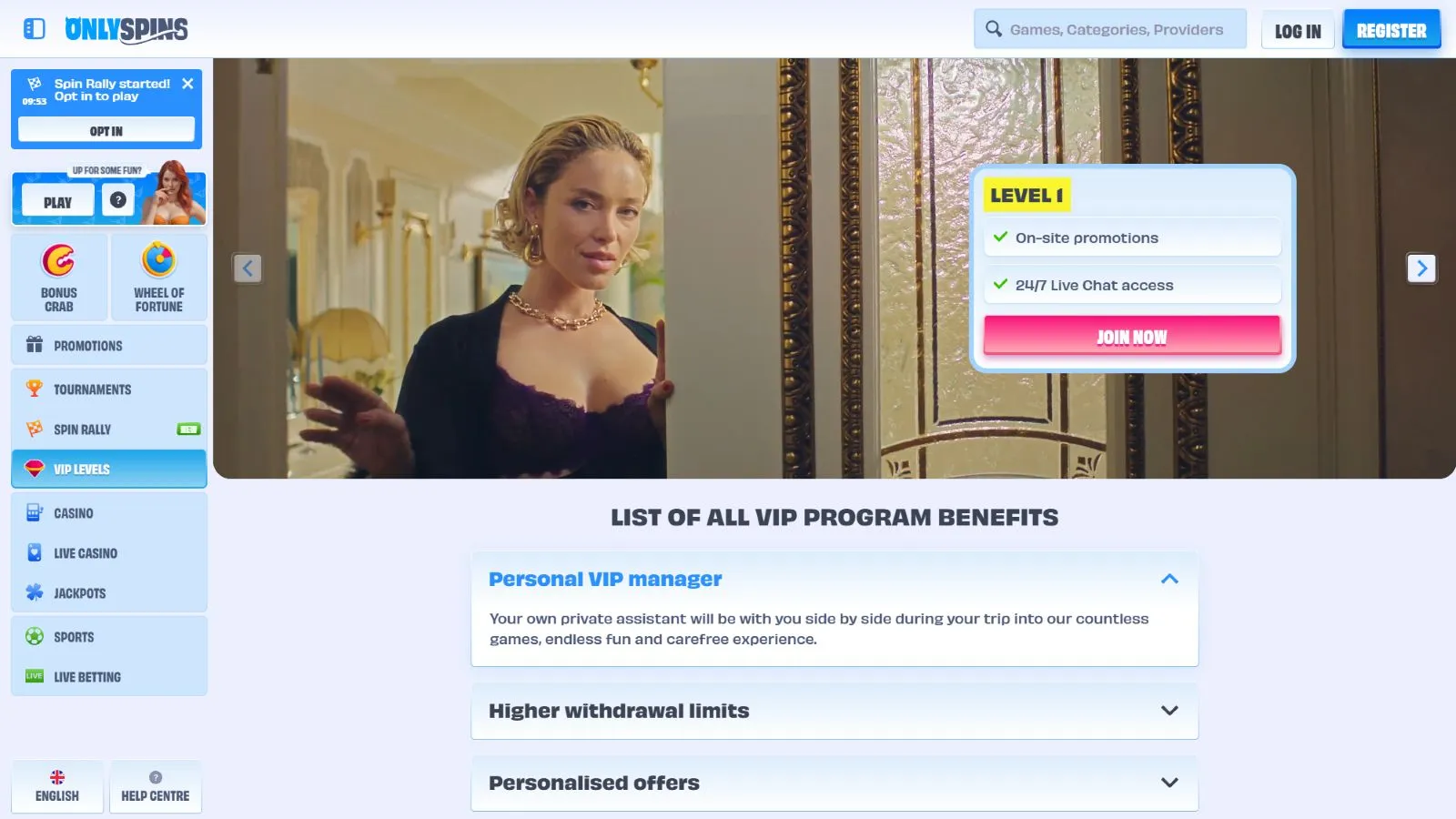Focus the Games, Categories, Providers search field

click(1110, 29)
